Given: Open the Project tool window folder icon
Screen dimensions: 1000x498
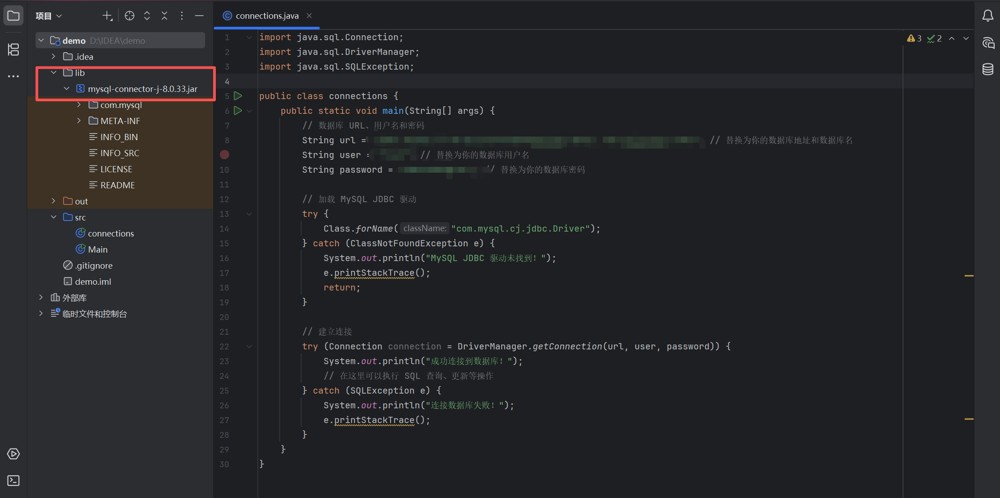Looking at the screenshot, I should 13,15.
